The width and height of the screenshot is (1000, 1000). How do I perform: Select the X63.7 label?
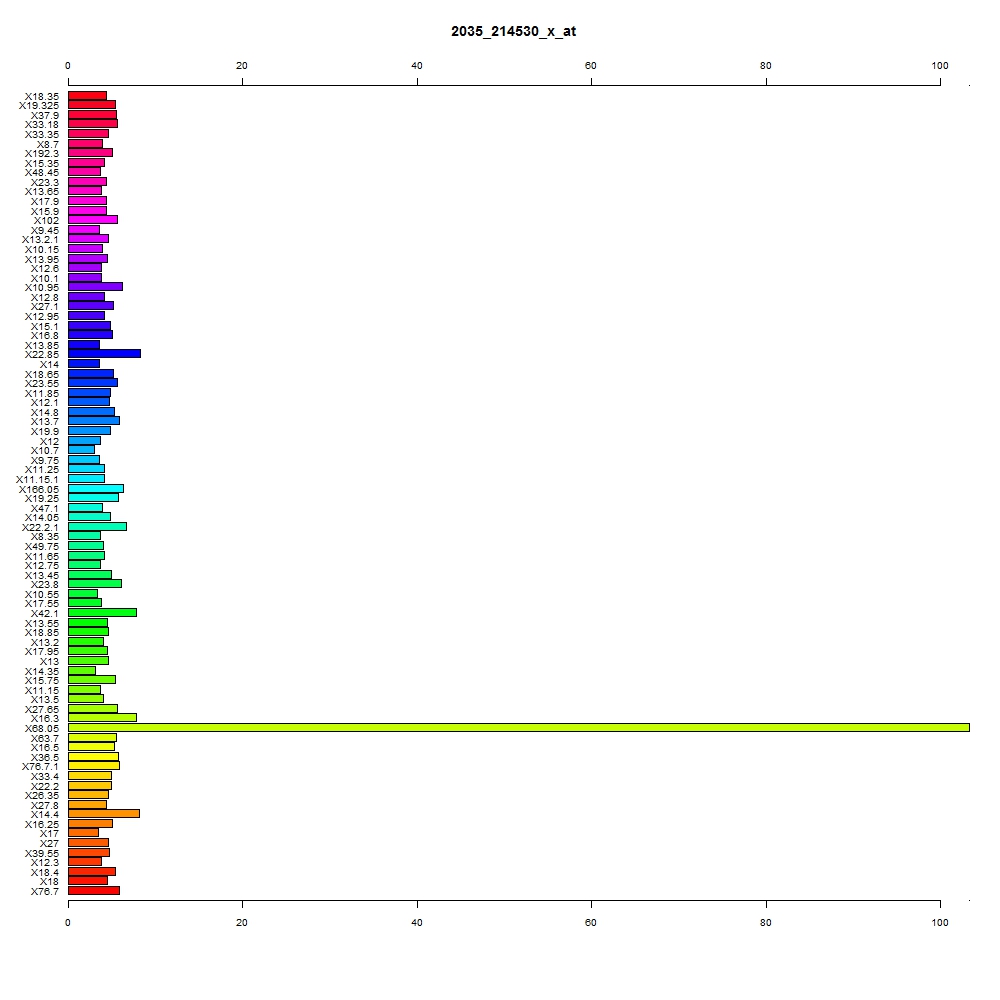[45, 739]
